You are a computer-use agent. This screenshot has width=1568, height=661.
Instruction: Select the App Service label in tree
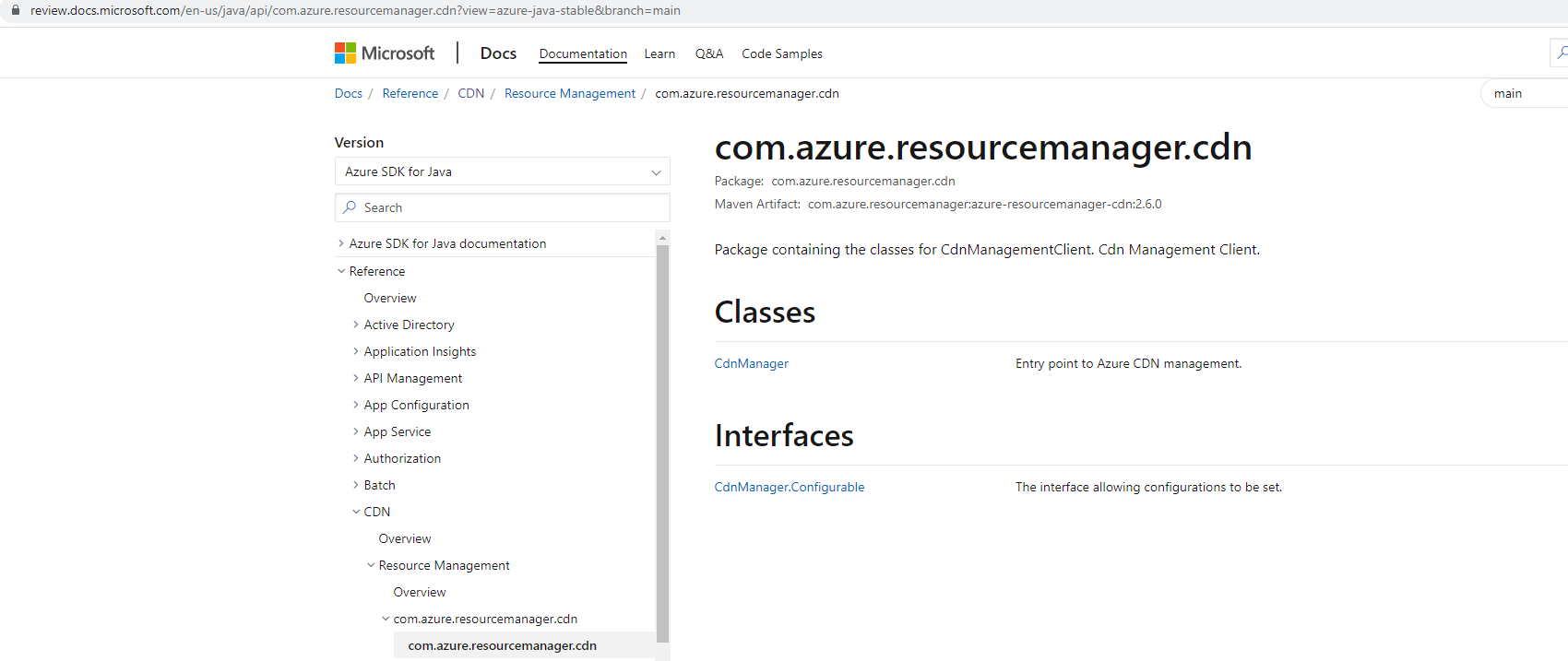pos(398,431)
